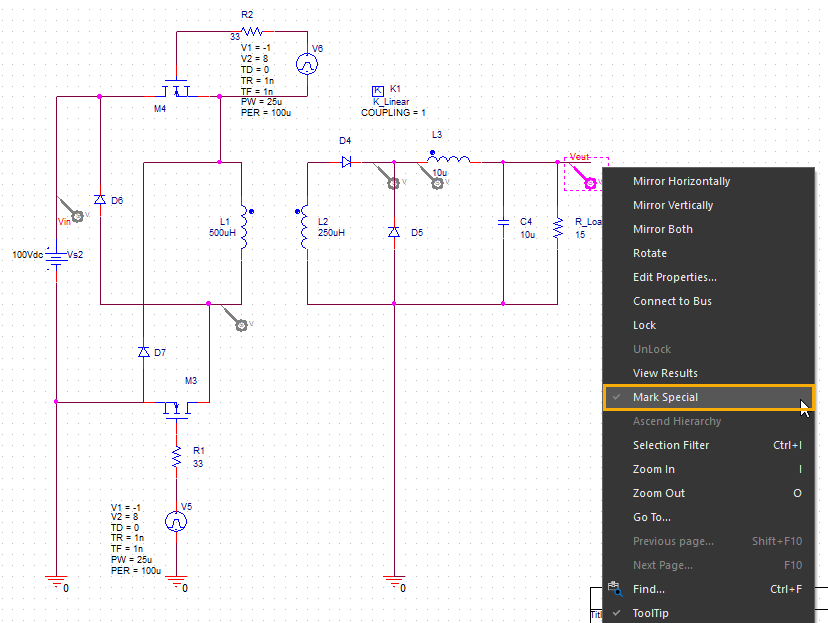
Task: Click the D5 diode symbol
Action: (394, 232)
